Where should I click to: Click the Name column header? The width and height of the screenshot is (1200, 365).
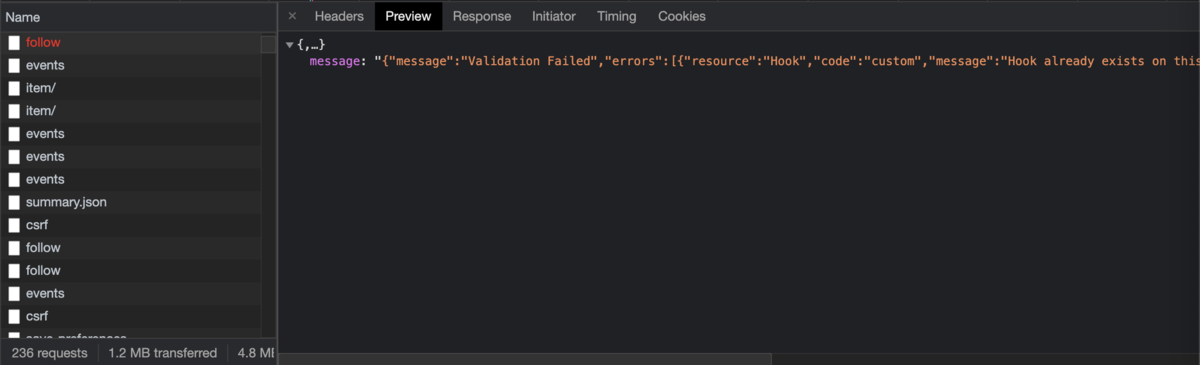point(138,17)
